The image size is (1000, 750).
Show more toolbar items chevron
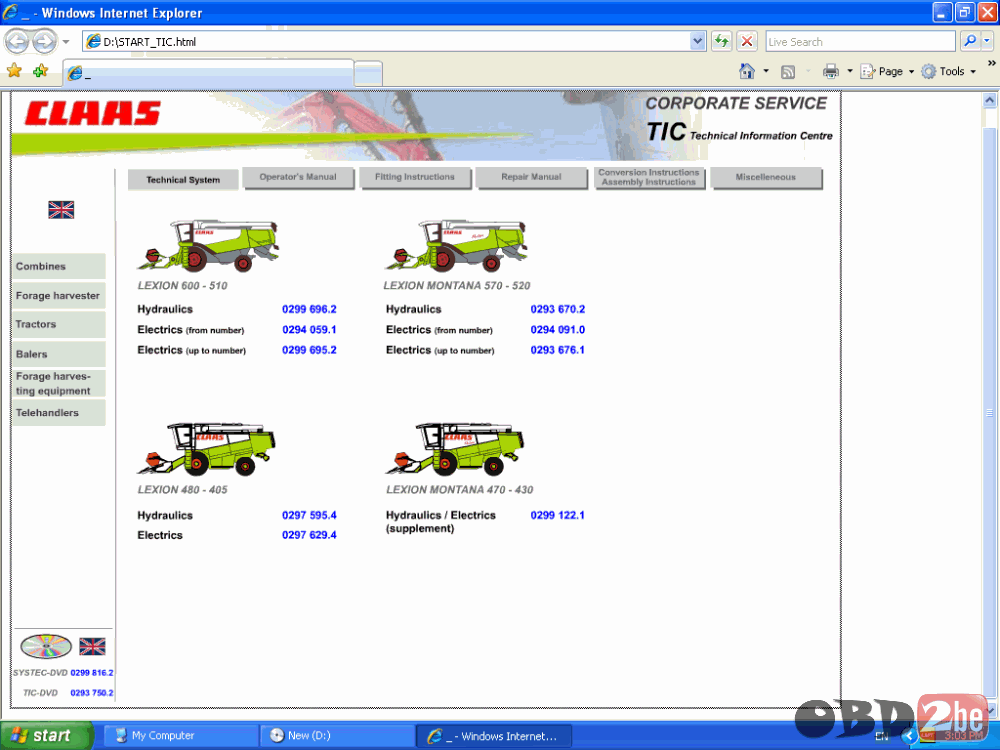pyautogui.click(x=992, y=64)
